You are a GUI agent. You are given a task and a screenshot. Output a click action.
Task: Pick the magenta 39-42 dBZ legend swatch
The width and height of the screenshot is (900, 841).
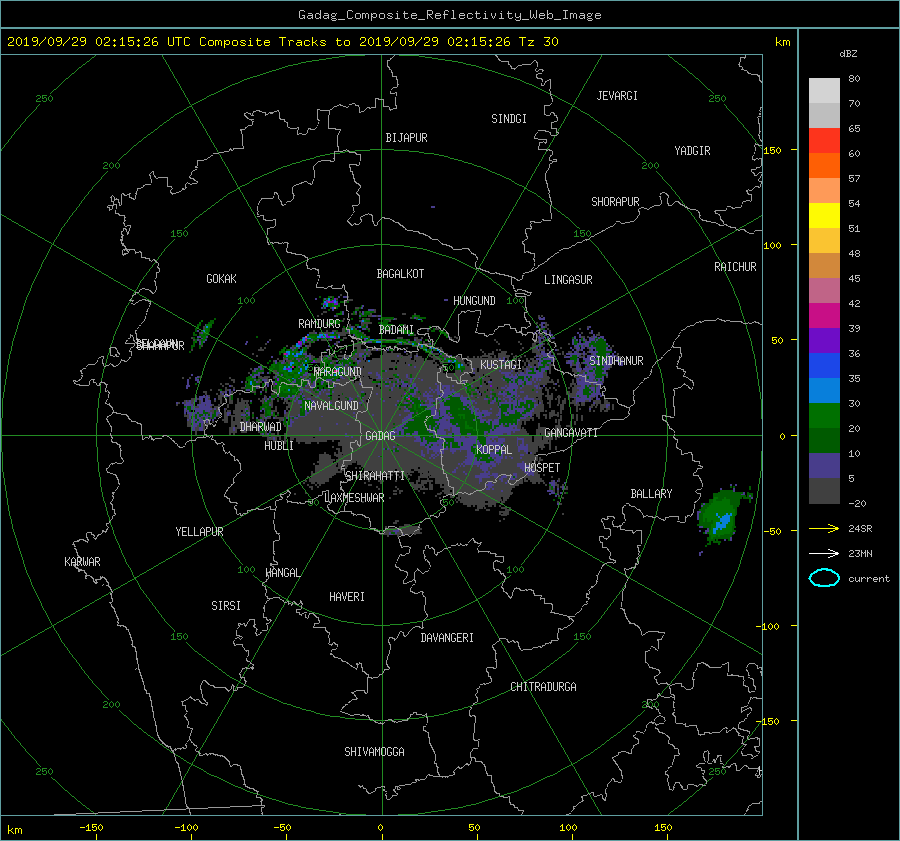[824, 316]
